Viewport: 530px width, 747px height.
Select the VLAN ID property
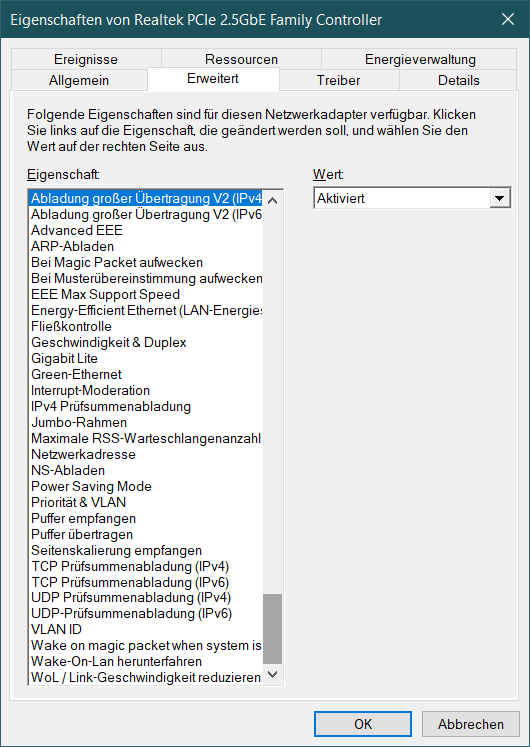(x=56, y=629)
